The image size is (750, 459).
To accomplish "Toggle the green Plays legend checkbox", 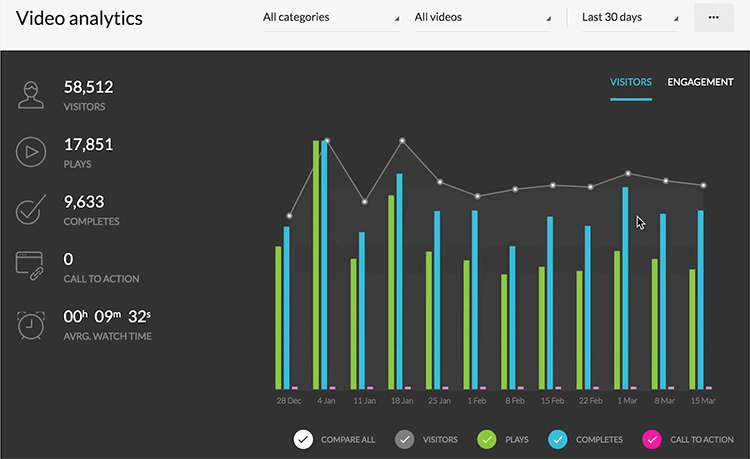I will pos(487,439).
